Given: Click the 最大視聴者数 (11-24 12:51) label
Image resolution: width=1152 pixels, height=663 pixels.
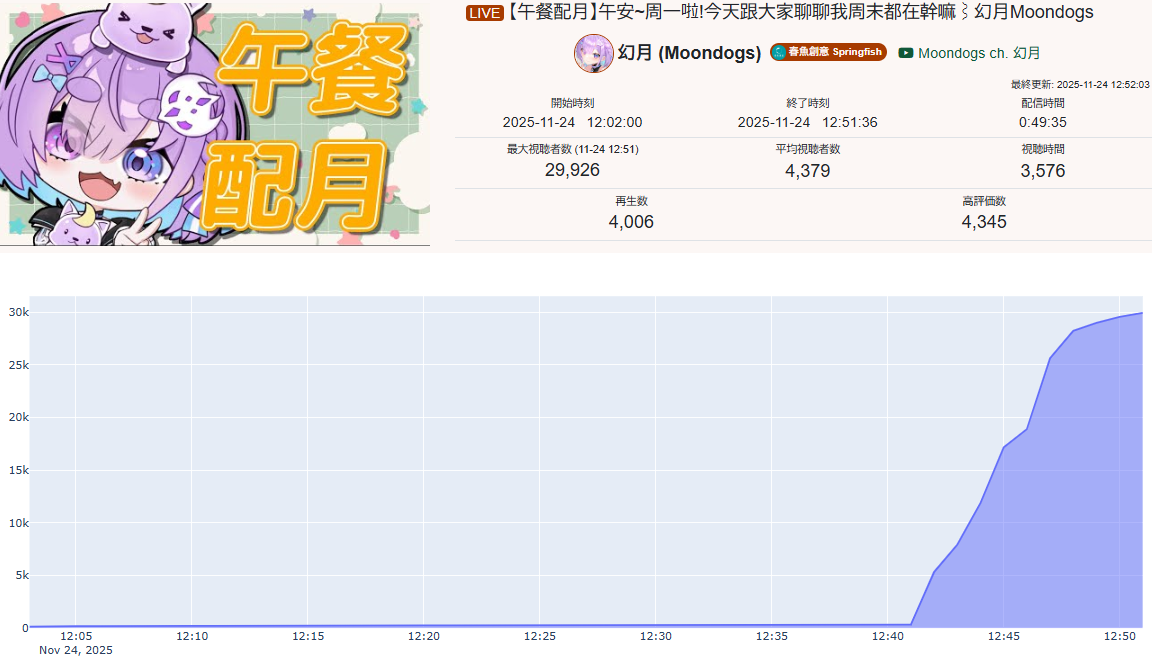Looking at the screenshot, I should (572, 149).
